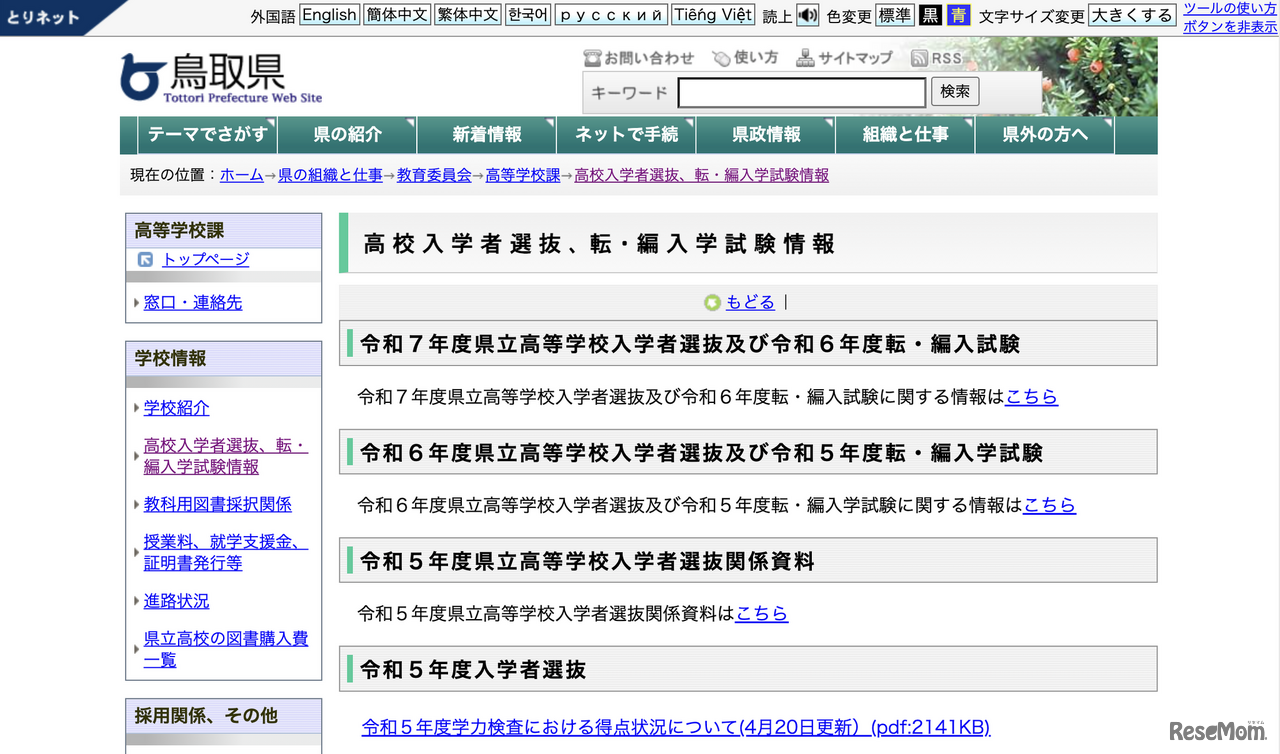This screenshot has width=1280, height=754.
Task: Switch color scheme to 青 blue
Action: [958, 15]
